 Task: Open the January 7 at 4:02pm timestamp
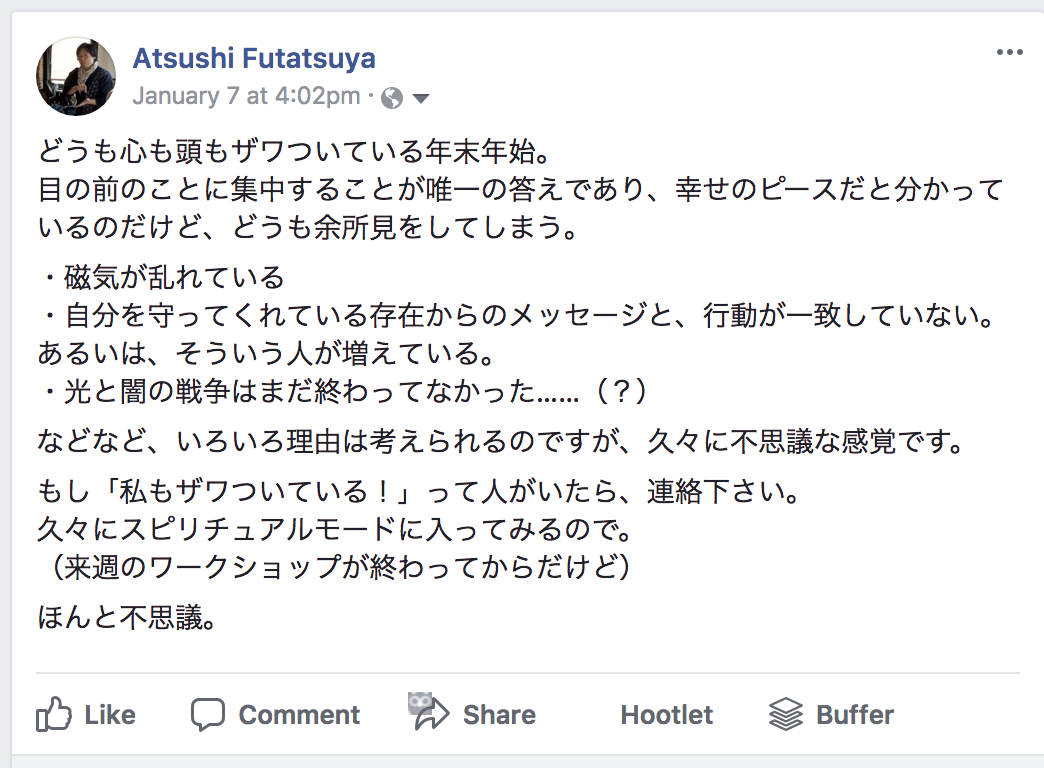[246, 96]
